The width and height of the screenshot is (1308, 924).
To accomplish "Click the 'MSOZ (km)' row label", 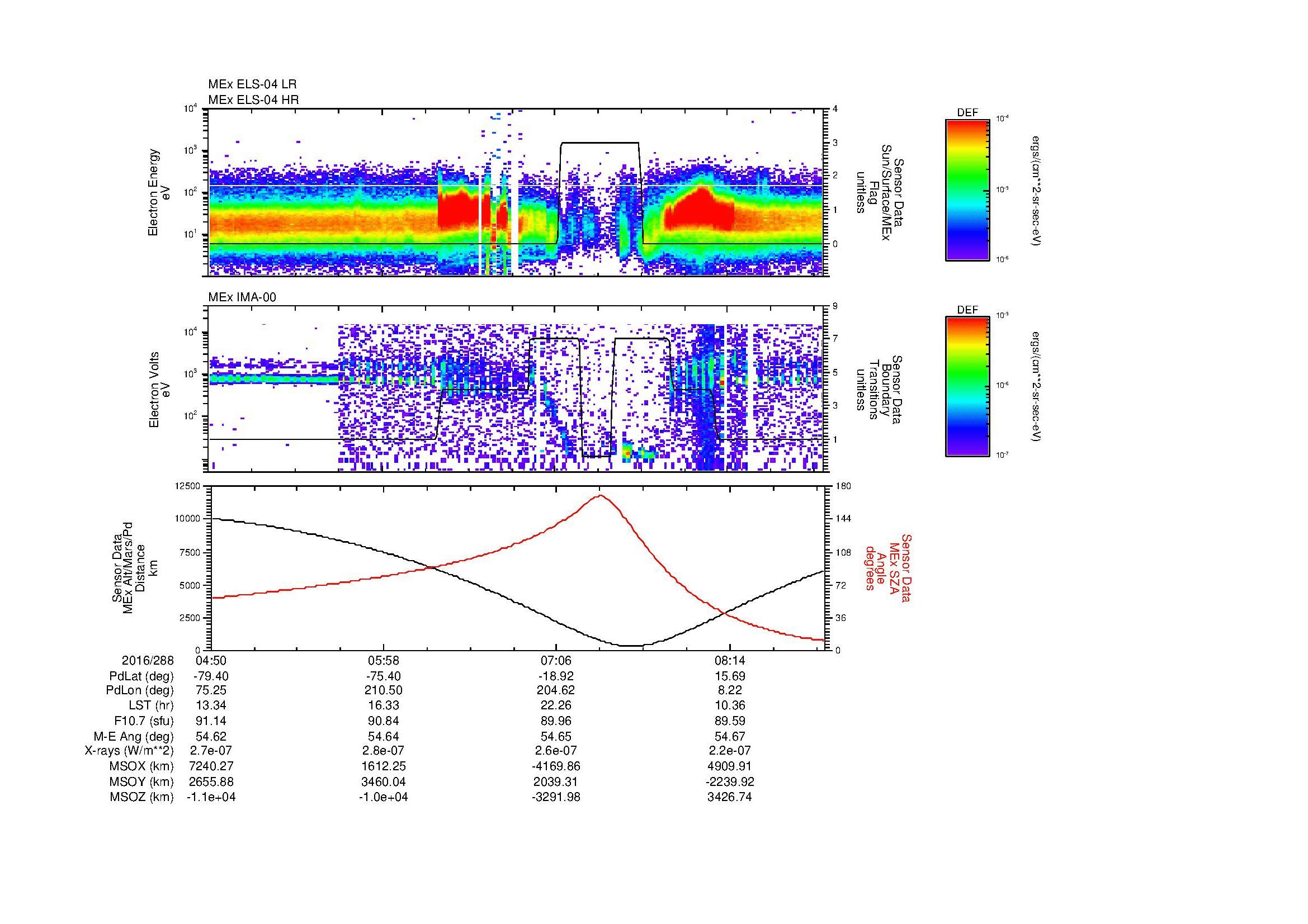I will (142, 797).
